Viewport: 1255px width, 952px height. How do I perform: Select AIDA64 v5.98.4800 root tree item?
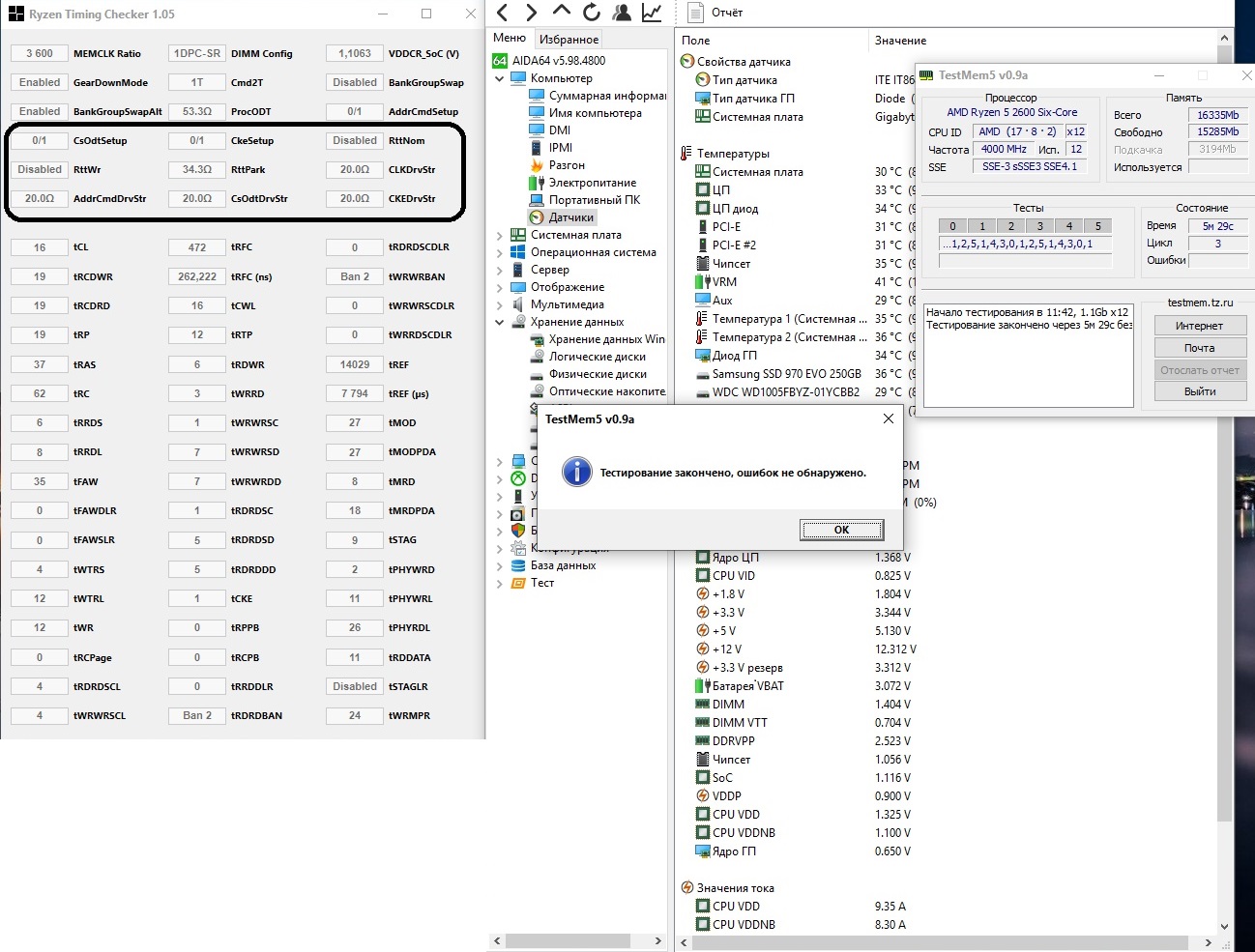[559, 61]
